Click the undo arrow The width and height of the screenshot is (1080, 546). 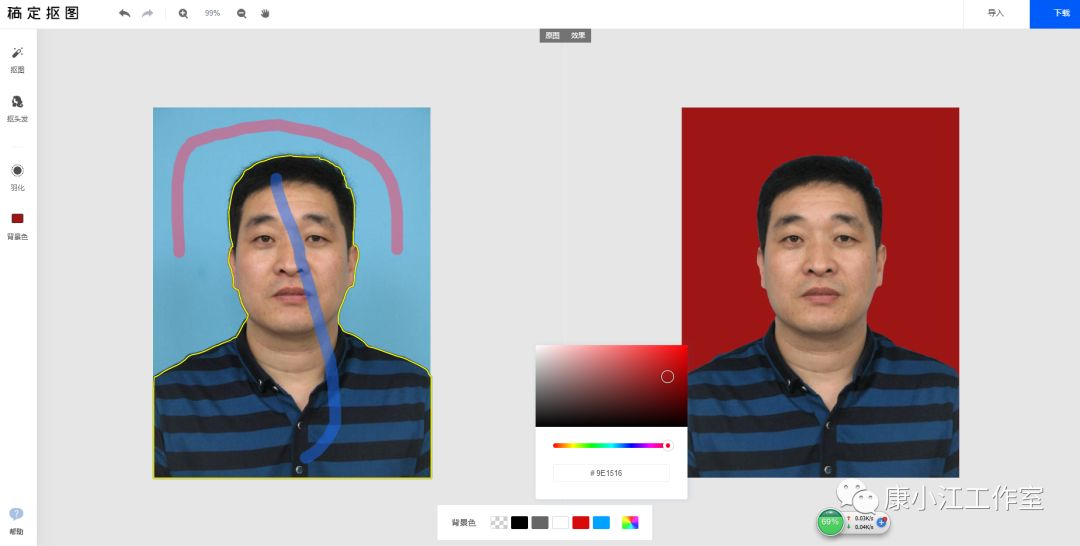(124, 14)
